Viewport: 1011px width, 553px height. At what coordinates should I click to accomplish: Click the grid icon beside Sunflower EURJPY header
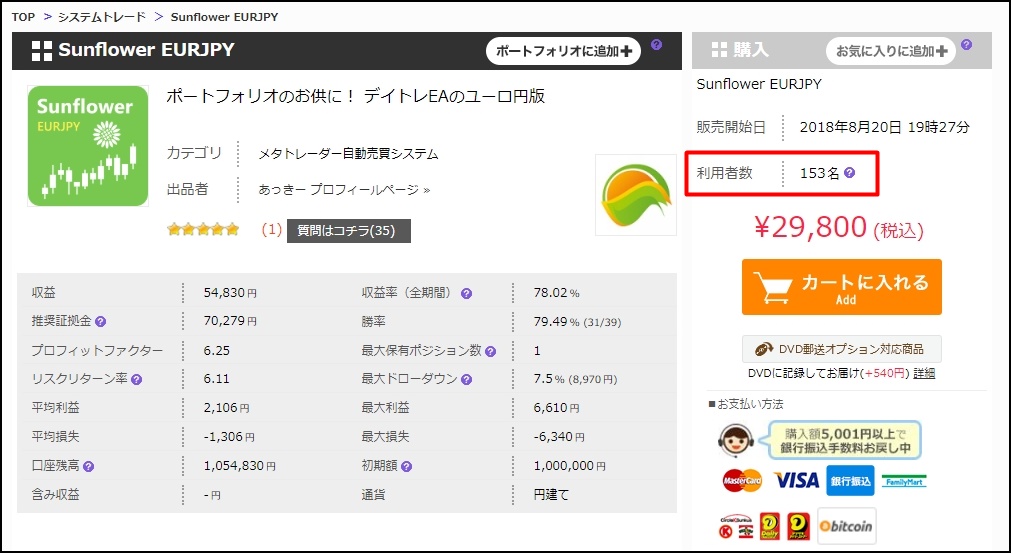click(x=41, y=50)
